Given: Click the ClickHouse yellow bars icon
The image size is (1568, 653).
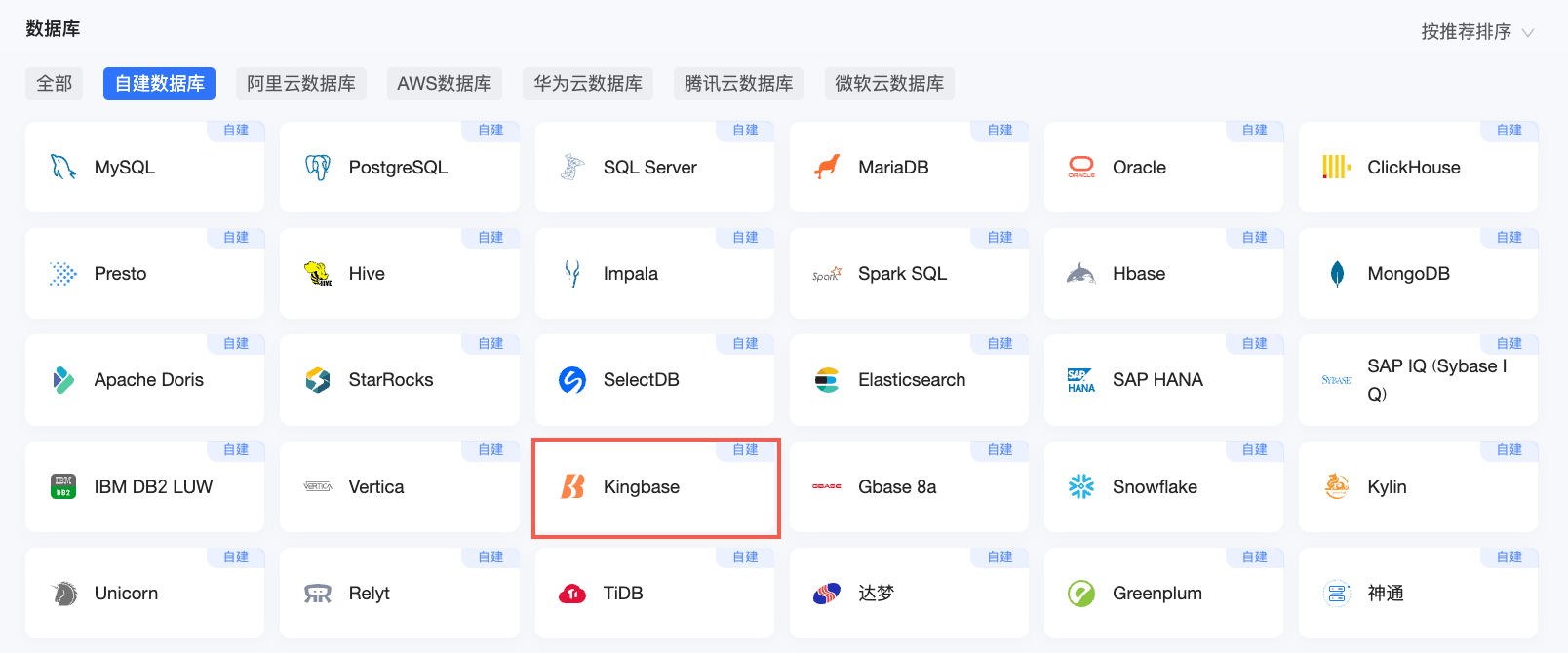Looking at the screenshot, I should (1336, 167).
